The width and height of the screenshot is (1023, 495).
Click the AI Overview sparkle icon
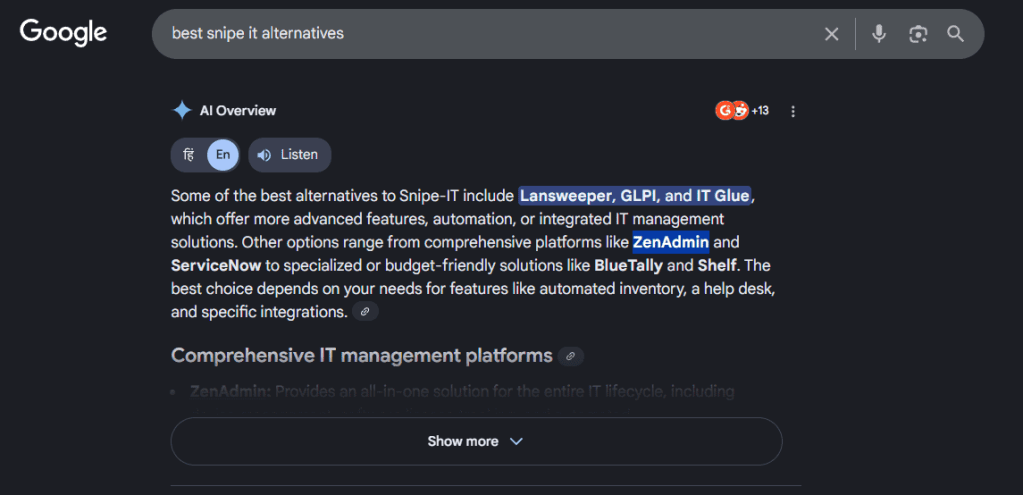click(x=182, y=111)
